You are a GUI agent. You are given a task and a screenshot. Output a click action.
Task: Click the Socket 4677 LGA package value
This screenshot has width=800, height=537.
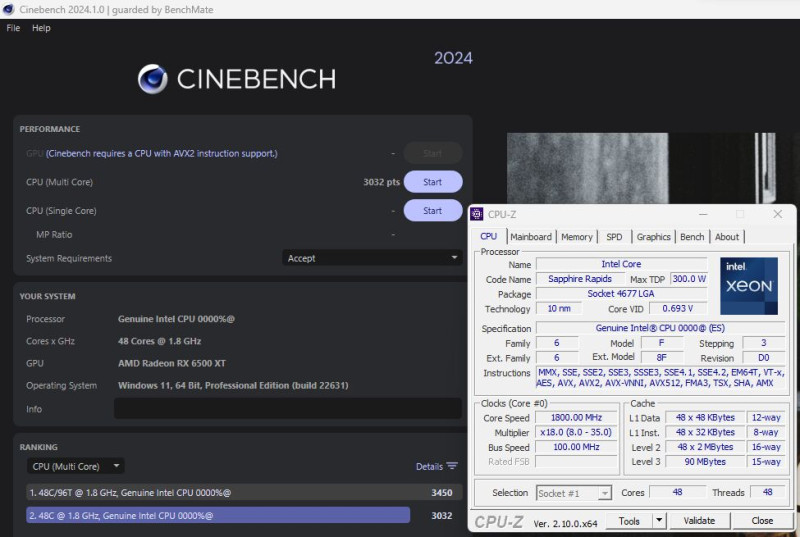[621, 294]
